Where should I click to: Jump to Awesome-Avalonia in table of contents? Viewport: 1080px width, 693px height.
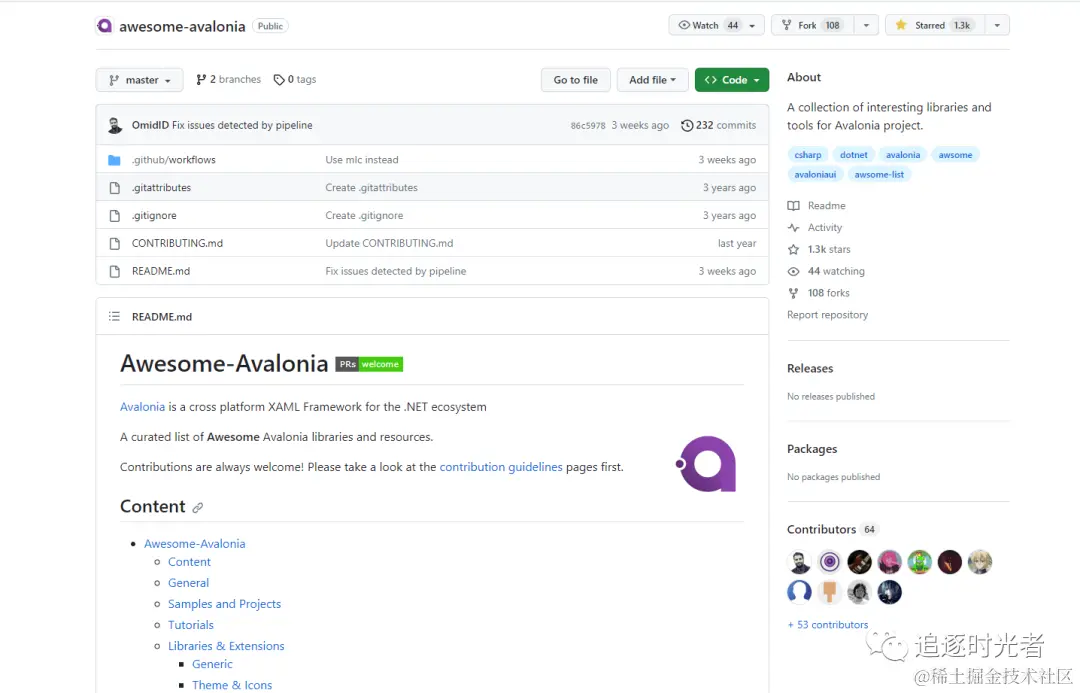coord(194,544)
